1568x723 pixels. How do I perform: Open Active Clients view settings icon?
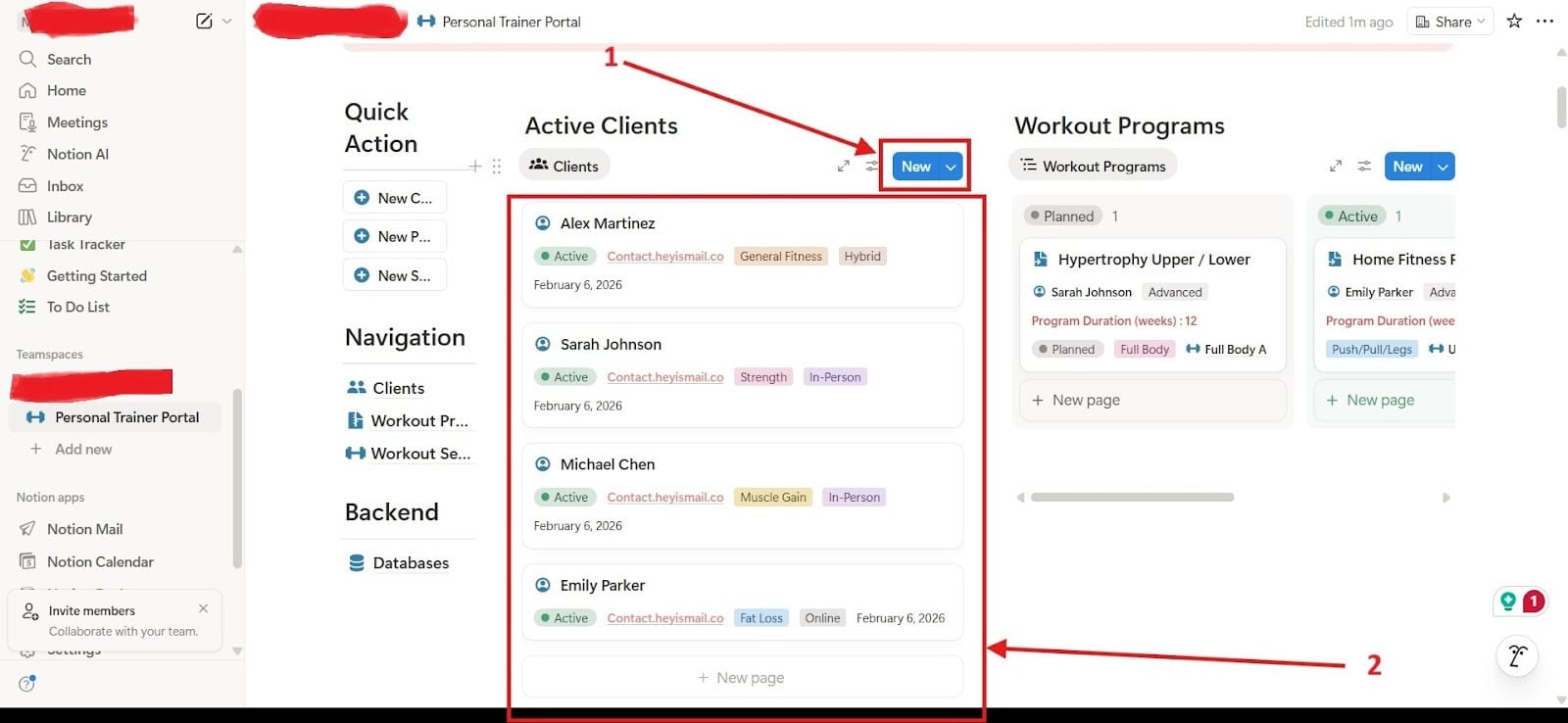click(871, 167)
